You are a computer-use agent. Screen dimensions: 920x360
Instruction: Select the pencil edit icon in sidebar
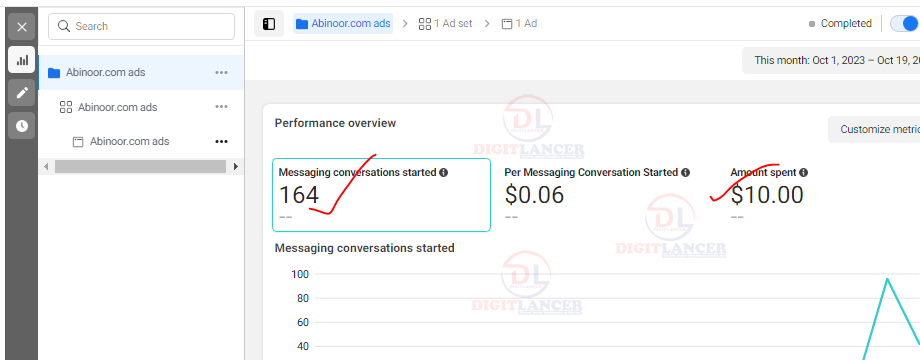click(22, 93)
